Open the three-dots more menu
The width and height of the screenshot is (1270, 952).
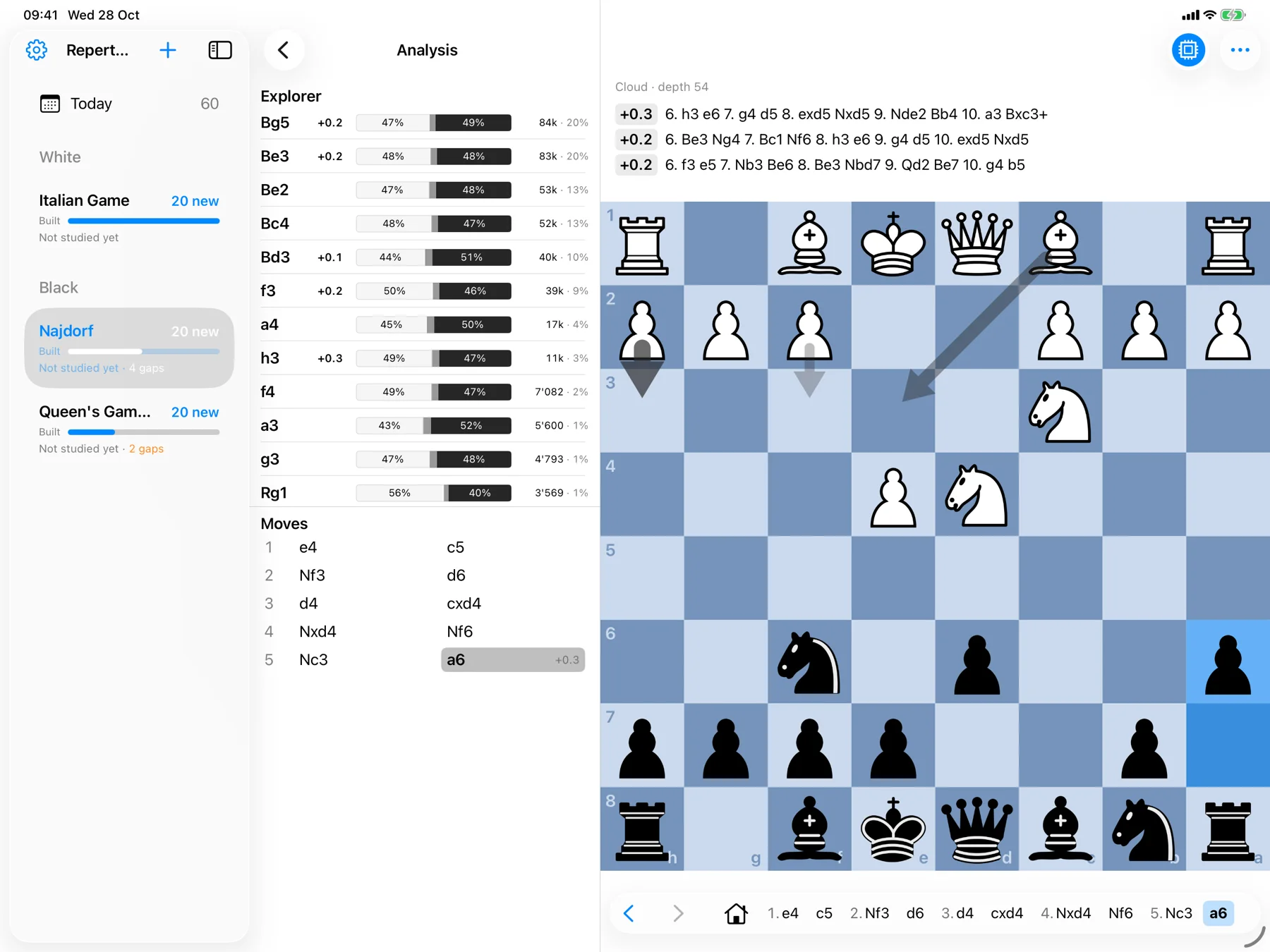click(1240, 50)
